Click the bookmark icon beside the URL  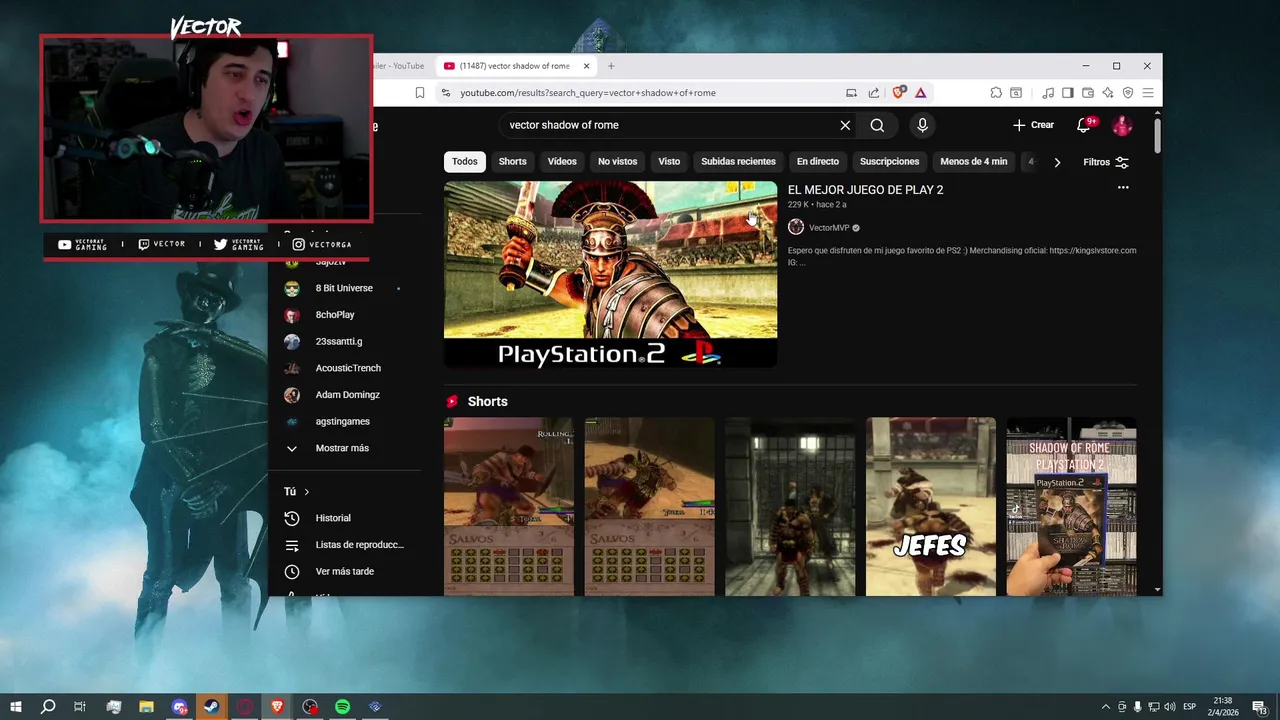(420, 93)
